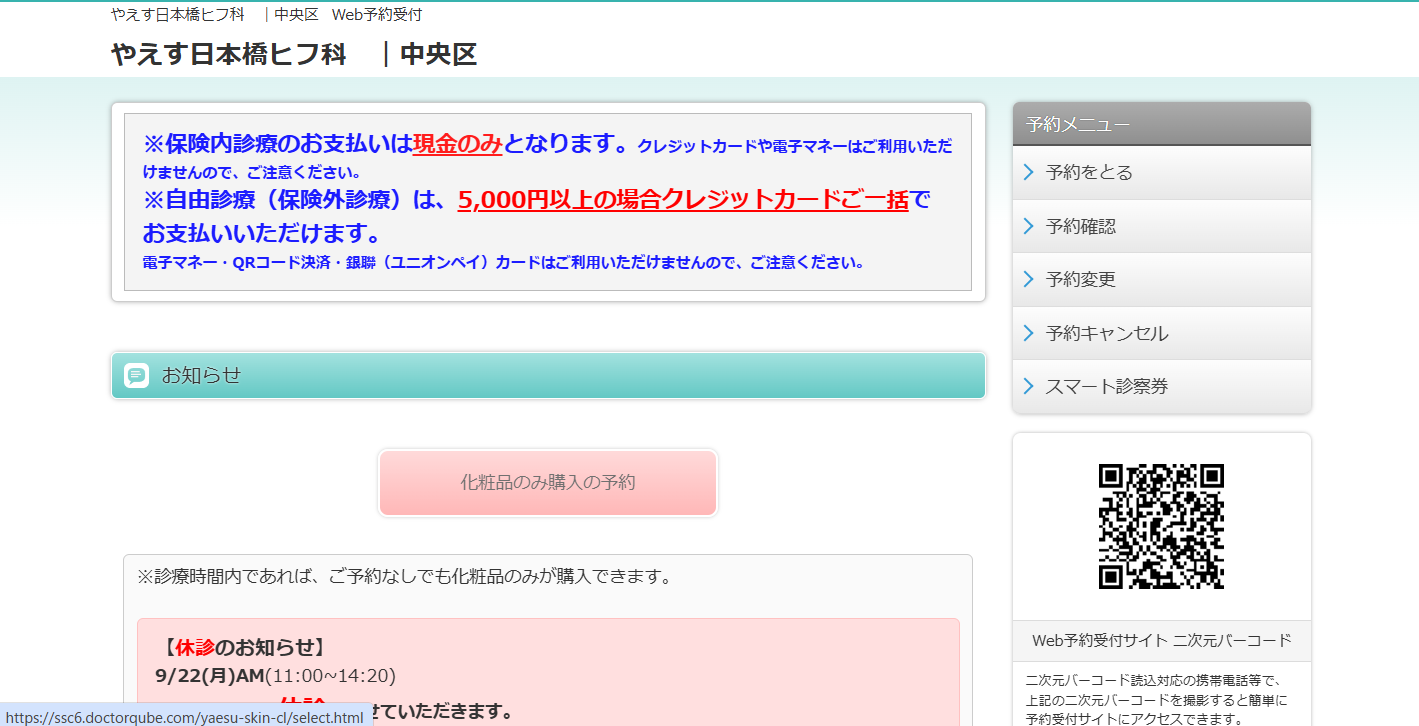
Task: Click the 予約メニュー panel header
Action: coord(1161,124)
